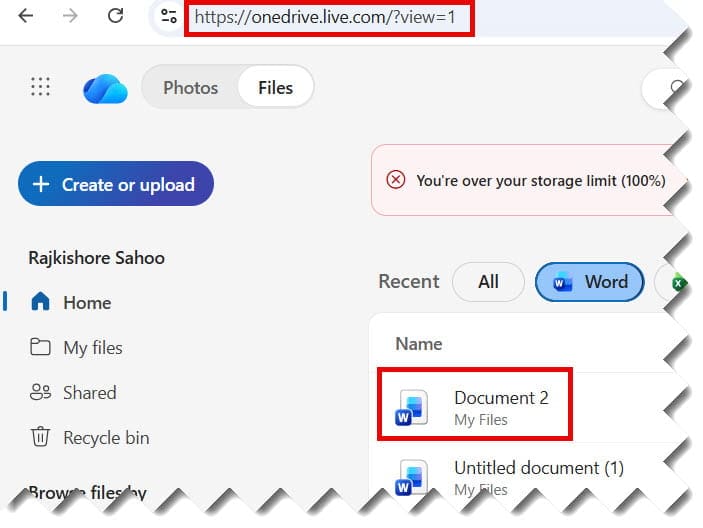This screenshot has width=703, height=528.
Task: Open site information icon beside URL
Action: pyautogui.click(x=169, y=16)
